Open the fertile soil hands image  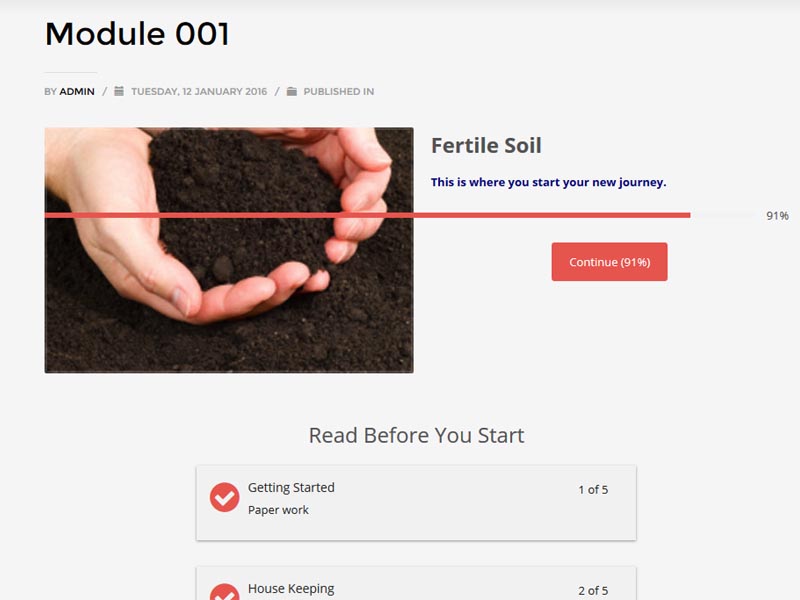(229, 250)
